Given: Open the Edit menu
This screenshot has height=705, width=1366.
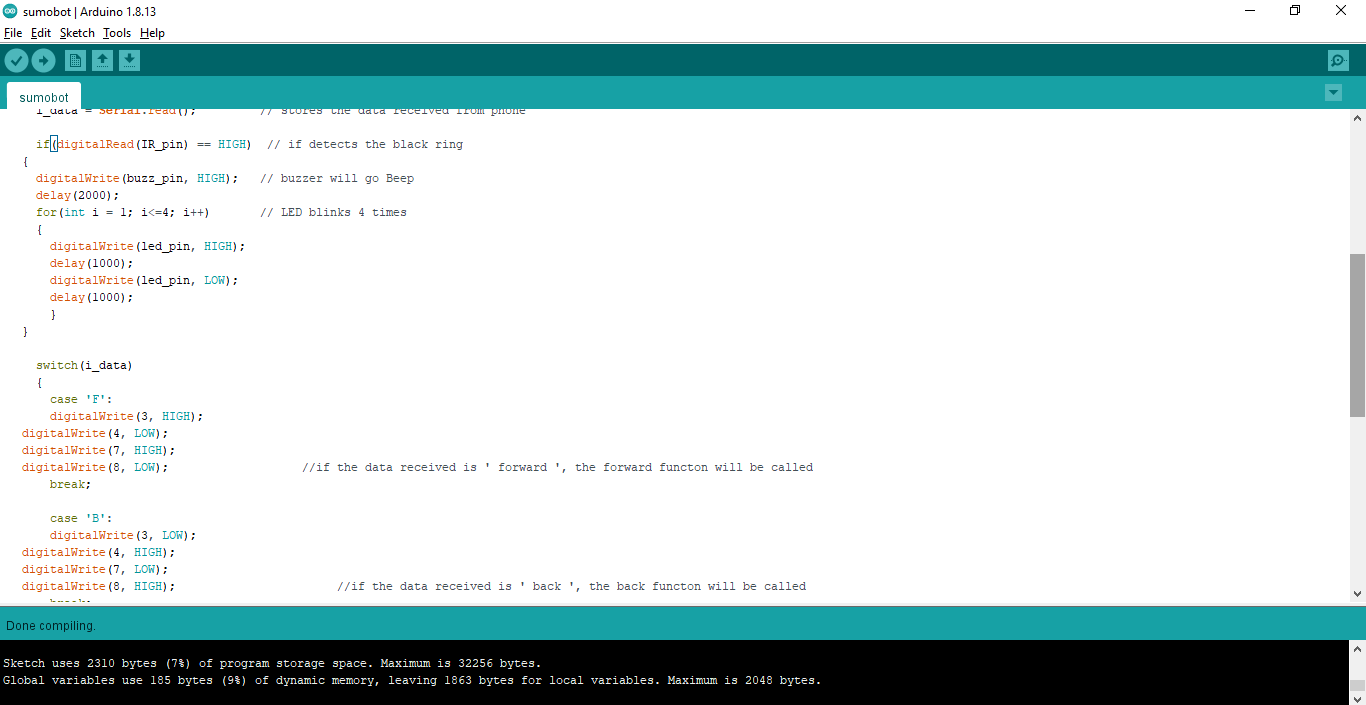Looking at the screenshot, I should click(x=41, y=33).
